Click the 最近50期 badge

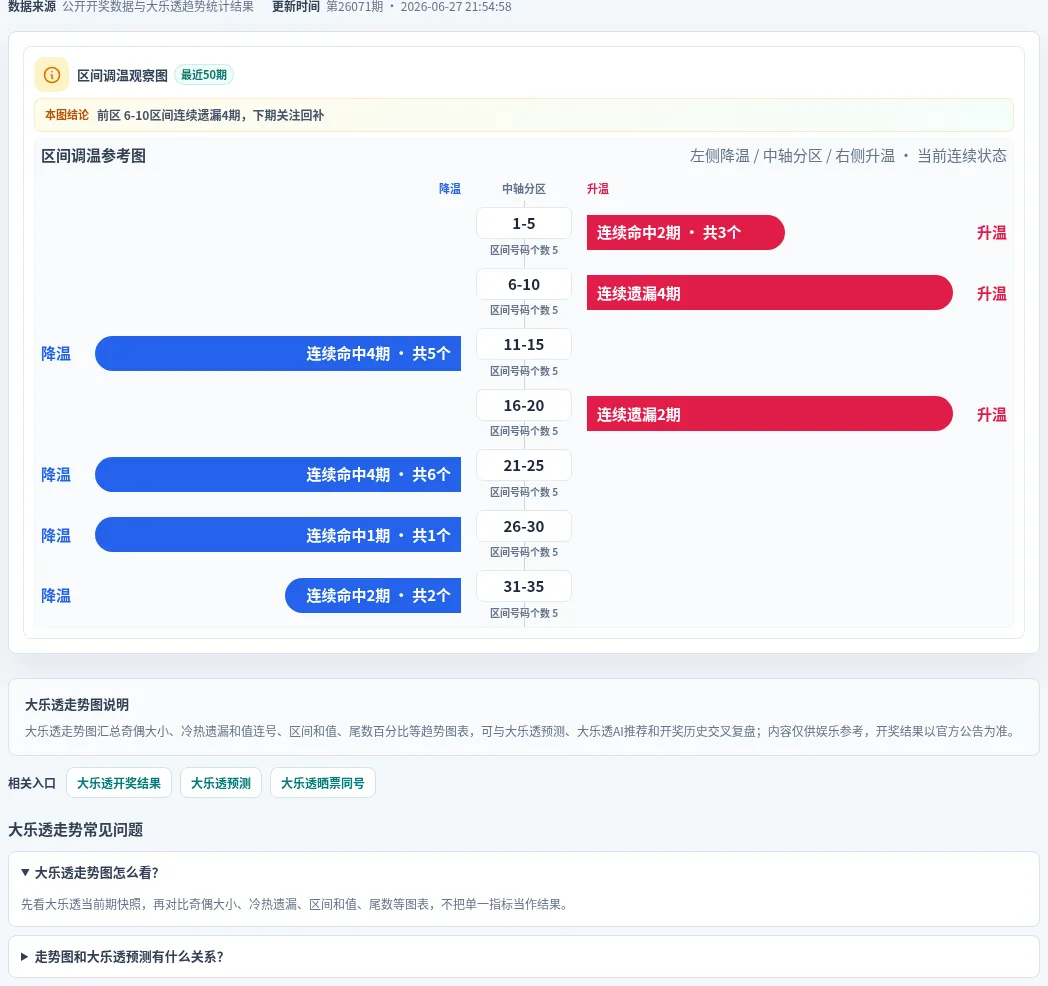point(204,75)
